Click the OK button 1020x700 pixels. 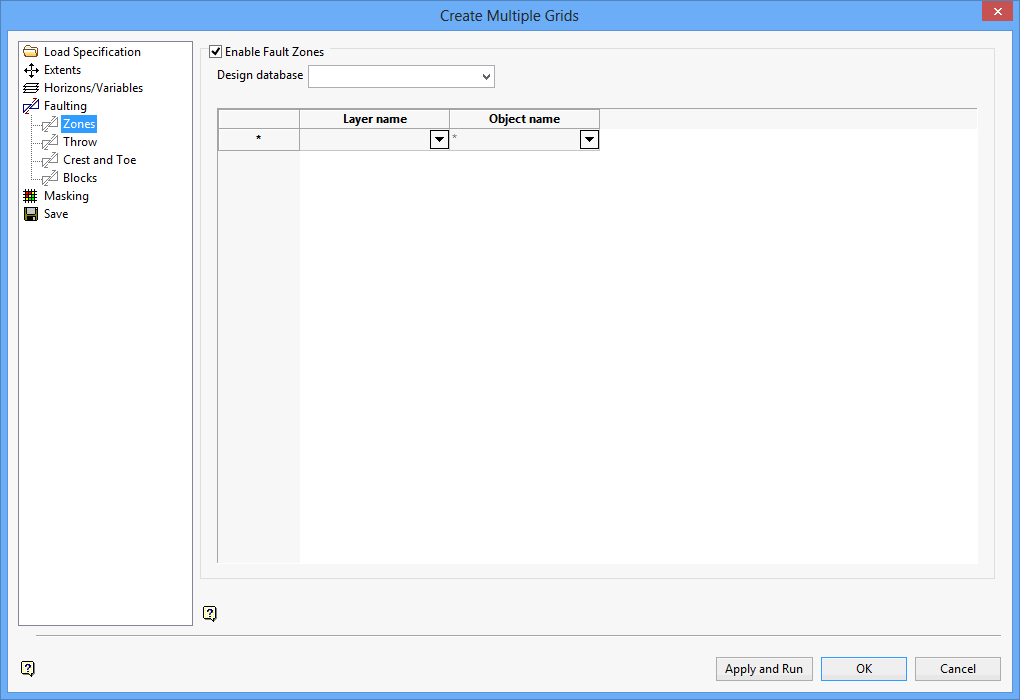[x=864, y=669]
